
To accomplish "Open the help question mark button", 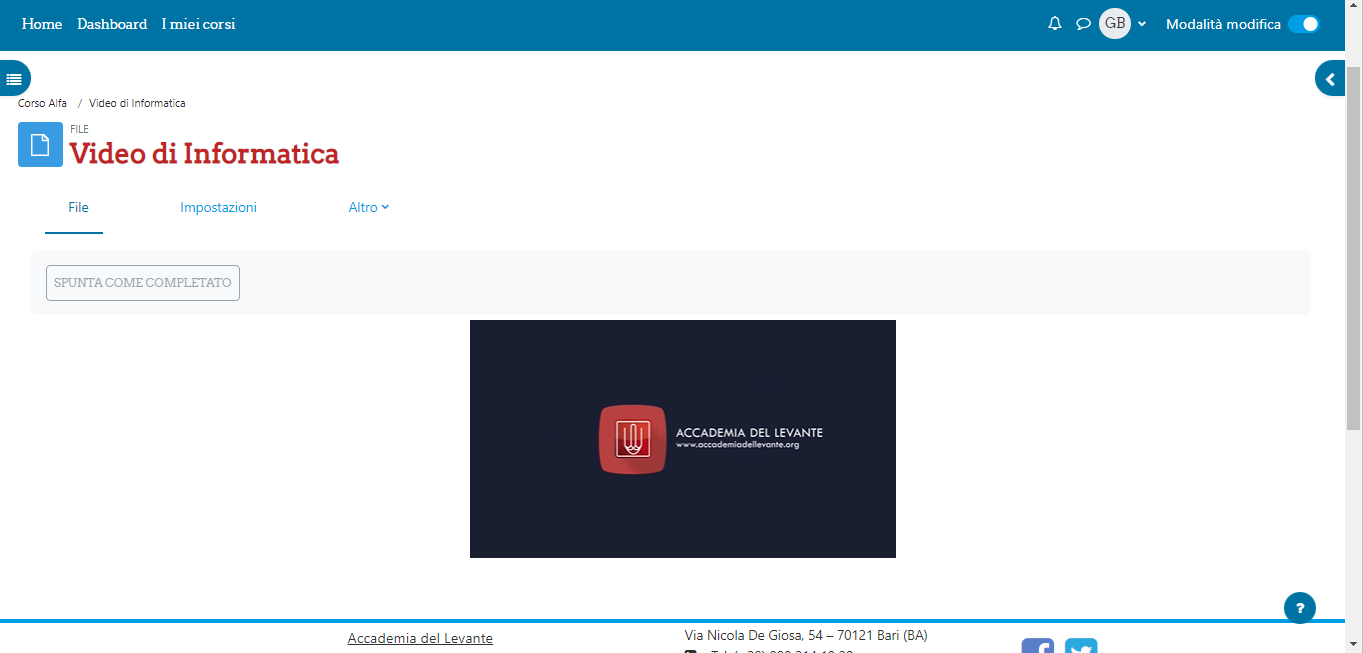I will point(1299,607).
